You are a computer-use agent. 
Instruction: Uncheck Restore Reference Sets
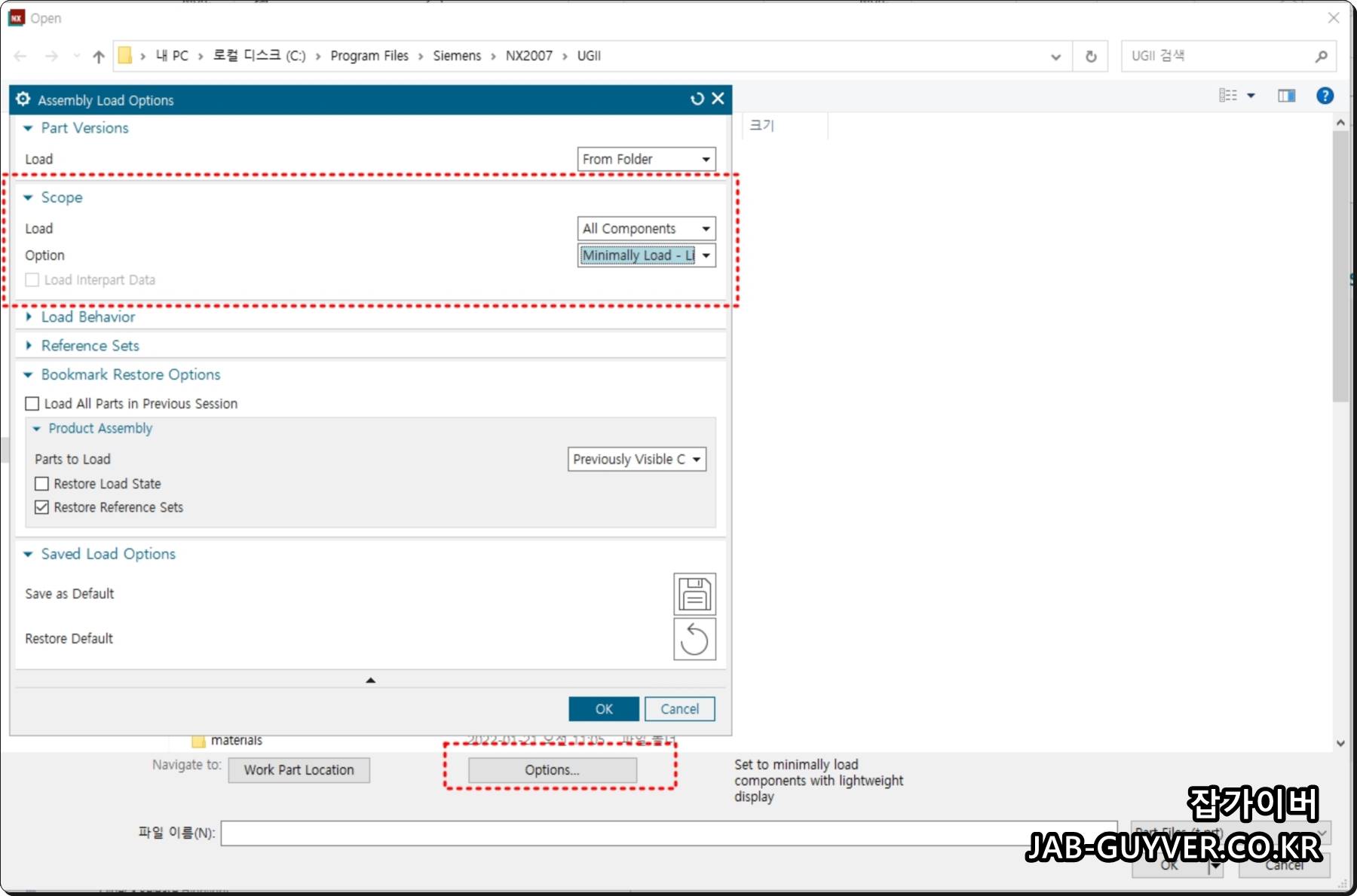[x=42, y=508]
